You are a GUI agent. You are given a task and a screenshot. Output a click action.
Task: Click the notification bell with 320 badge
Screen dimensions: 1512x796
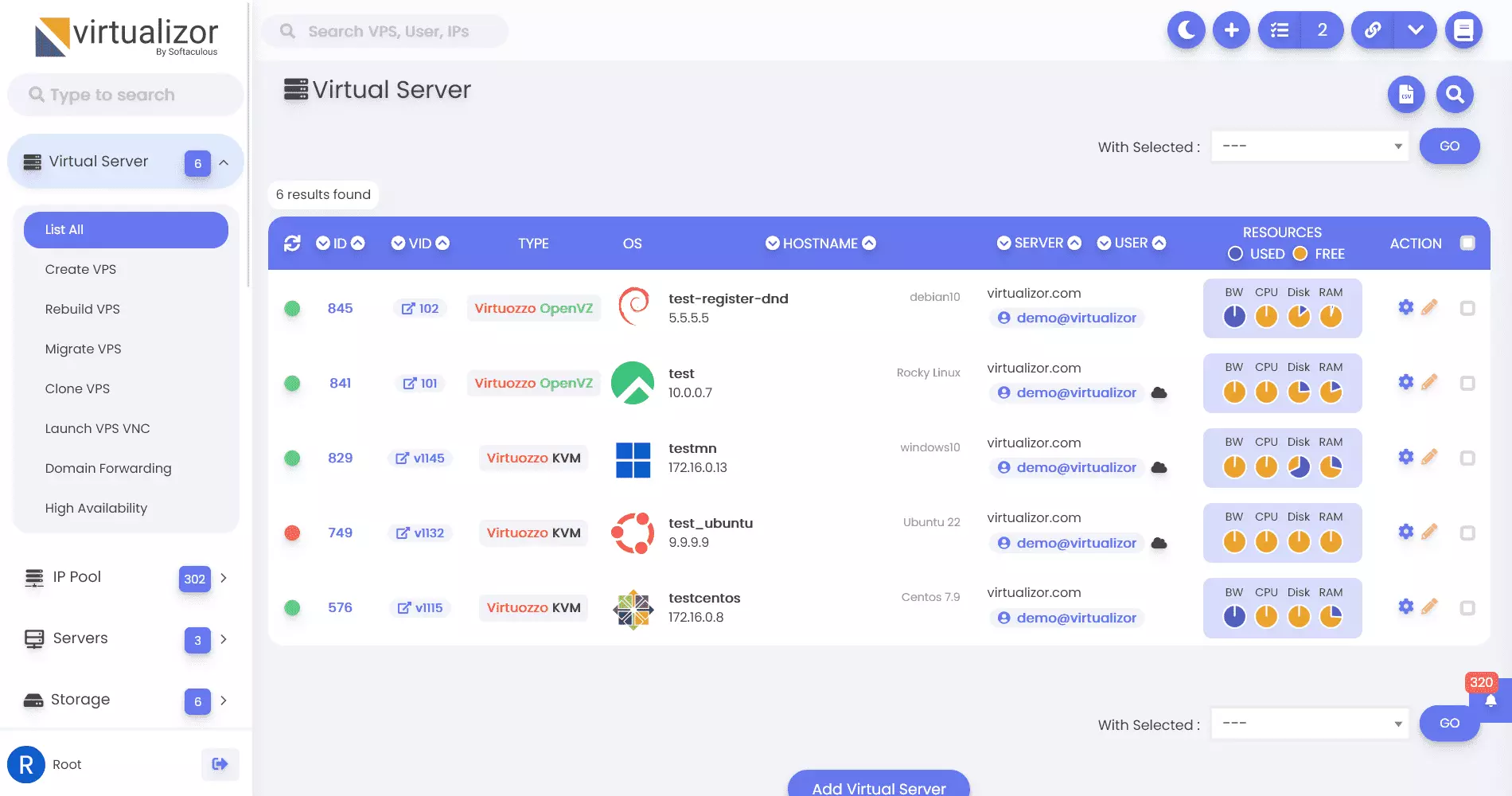click(x=1491, y=700)
